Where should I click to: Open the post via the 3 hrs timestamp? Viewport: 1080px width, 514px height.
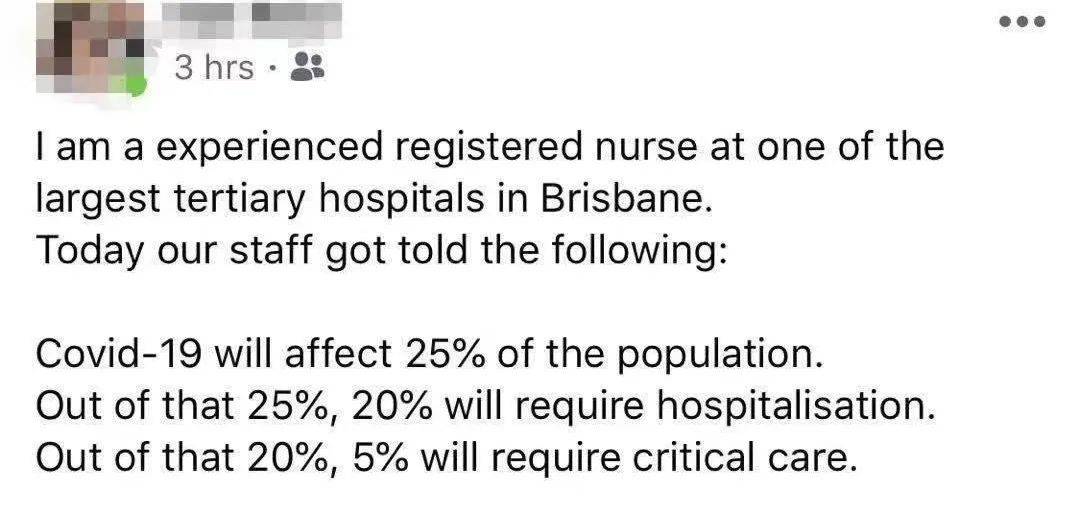coord(214,68)
